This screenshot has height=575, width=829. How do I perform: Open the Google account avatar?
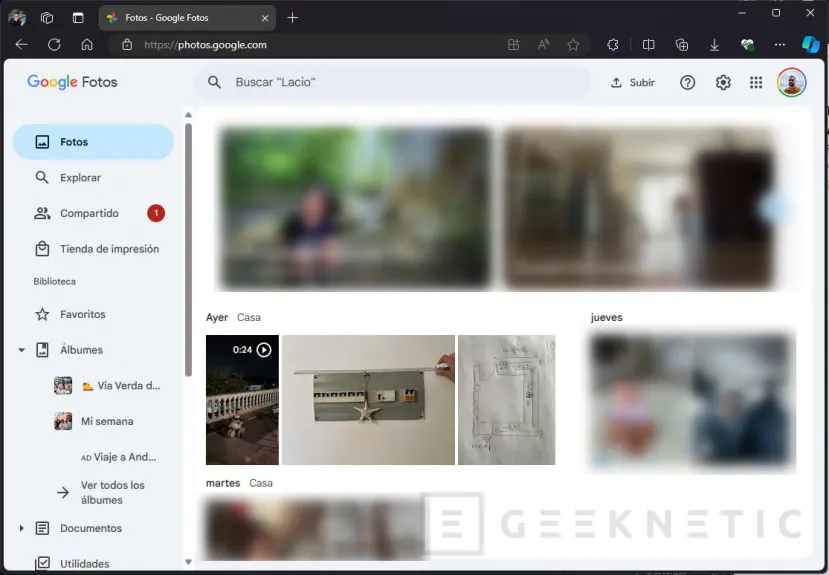791,82
